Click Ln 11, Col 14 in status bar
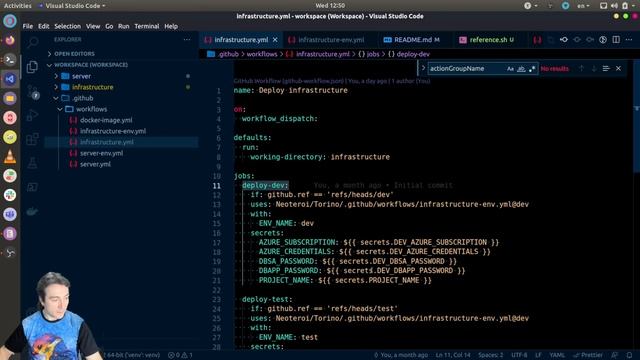Screen dimensions: 640x360 click(453, 355)
